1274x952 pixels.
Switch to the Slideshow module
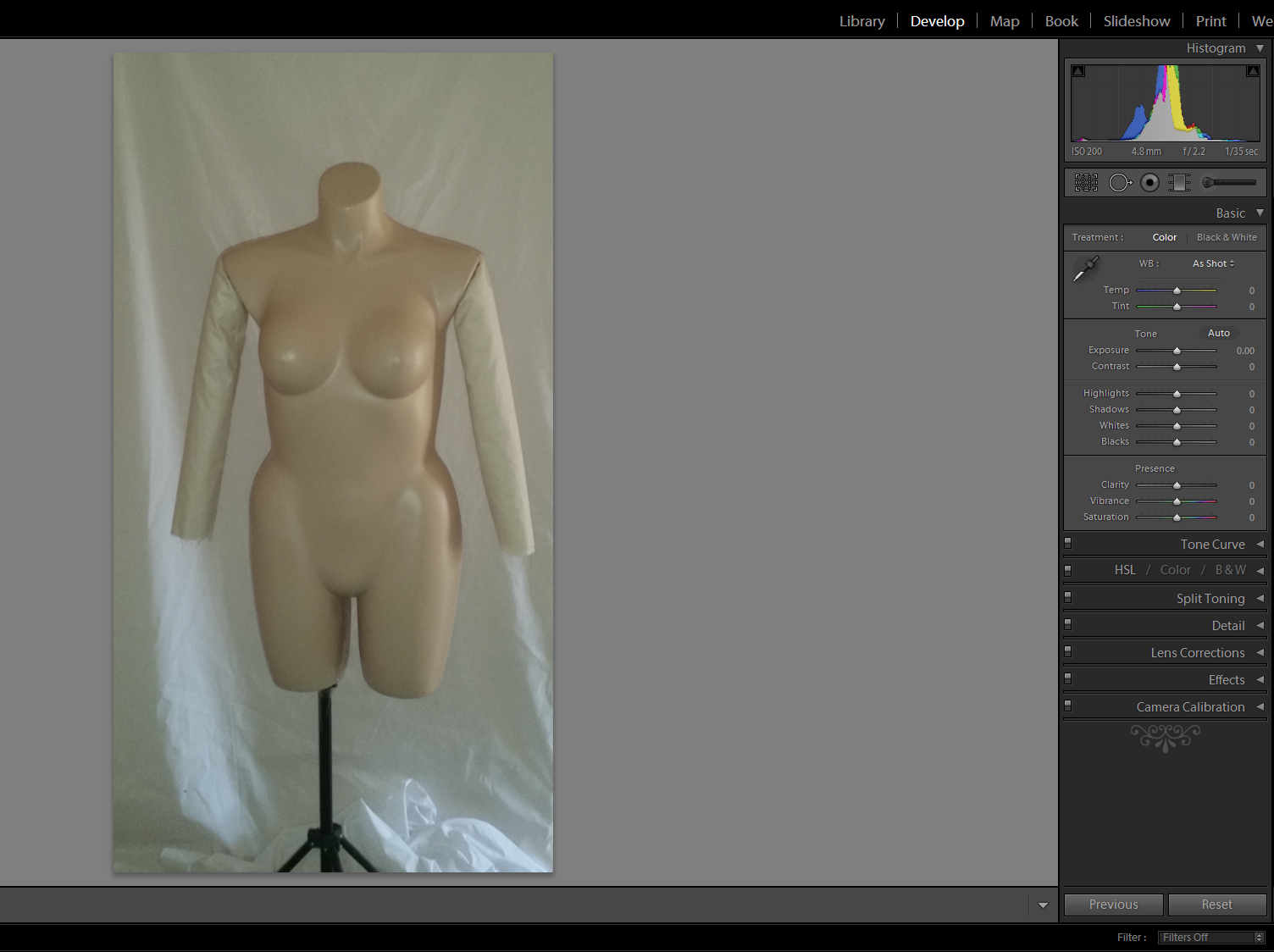(x=1137, y=21)
